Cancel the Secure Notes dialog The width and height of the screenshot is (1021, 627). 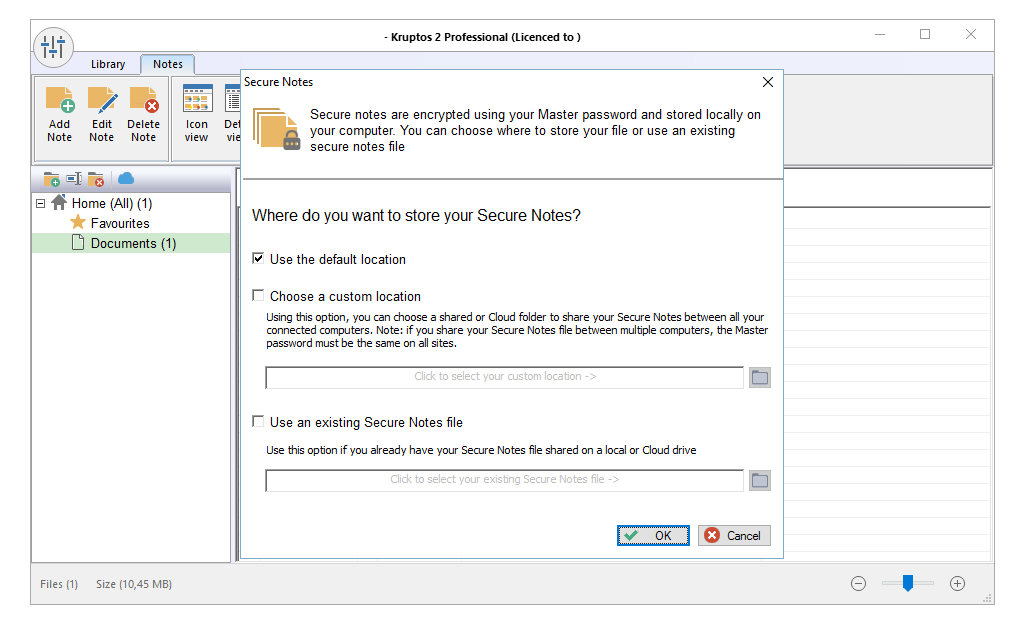(734, 536)
